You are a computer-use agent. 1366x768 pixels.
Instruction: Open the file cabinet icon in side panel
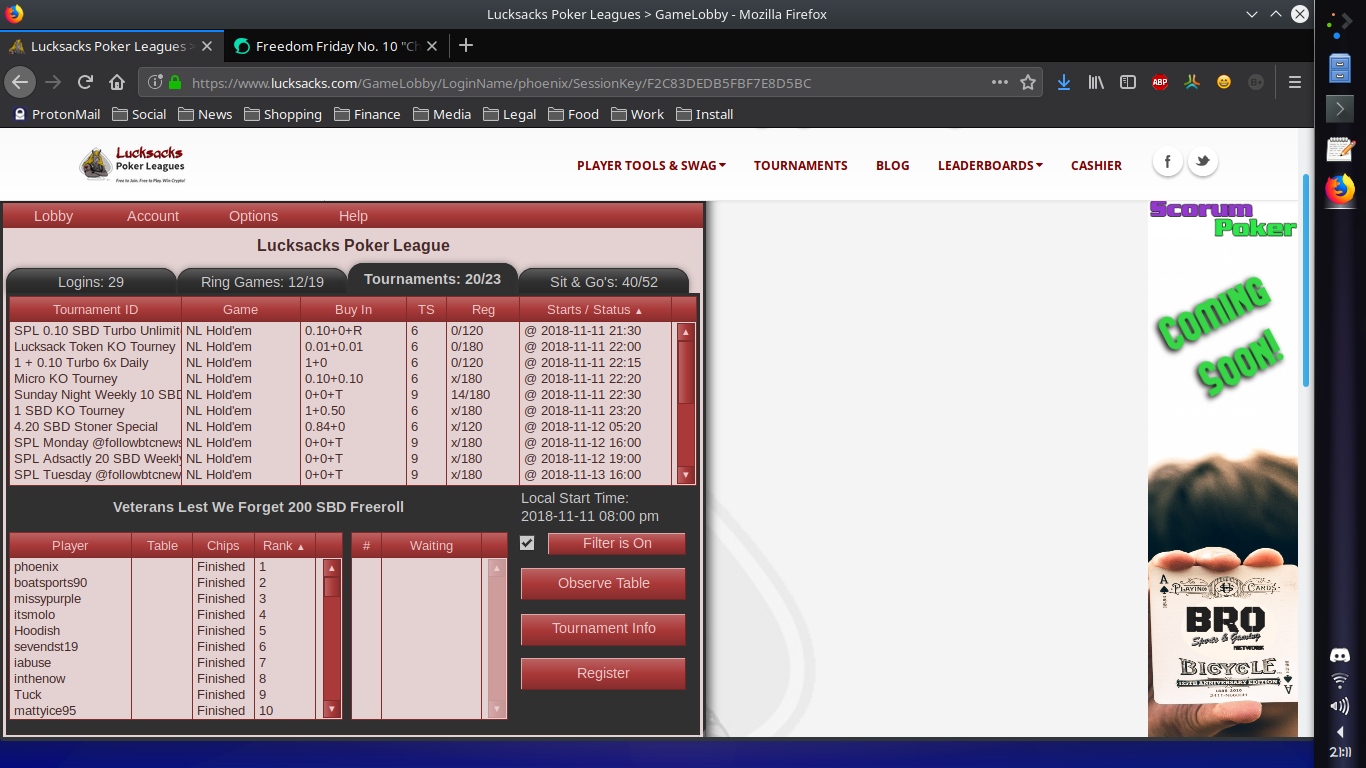tap(1339, 67)
